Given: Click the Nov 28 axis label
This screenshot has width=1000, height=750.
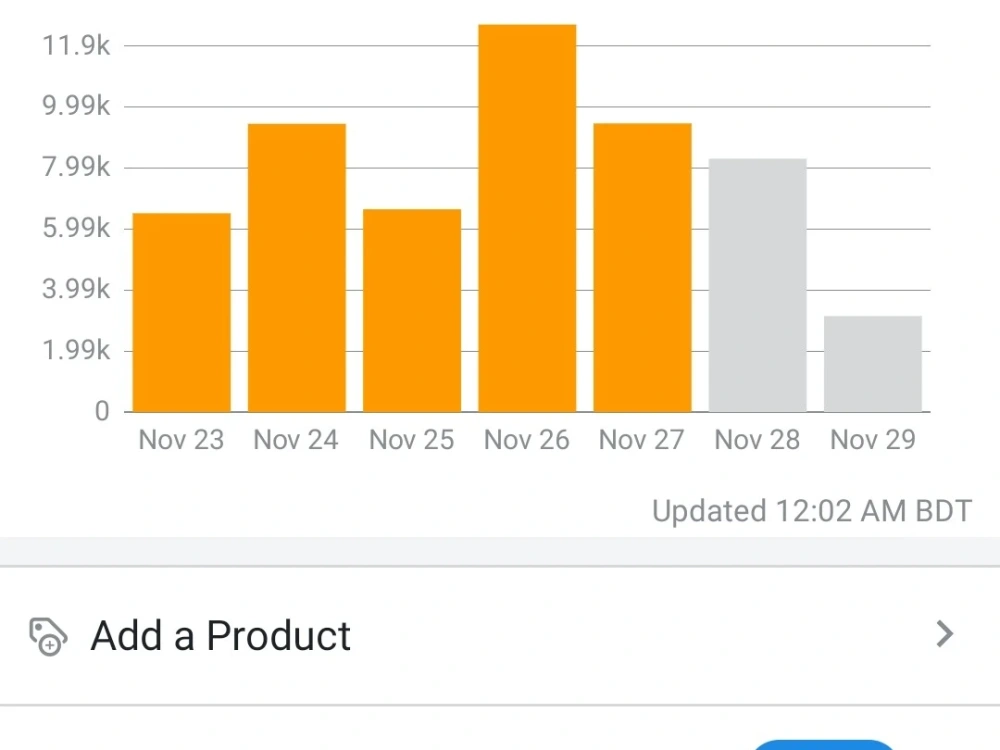Looking at the screenshot, I should [757, 440].
